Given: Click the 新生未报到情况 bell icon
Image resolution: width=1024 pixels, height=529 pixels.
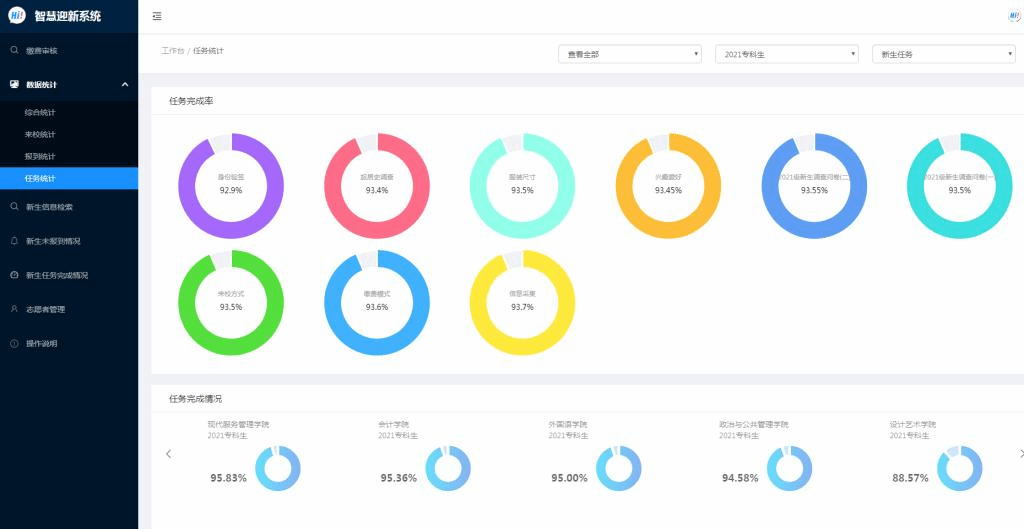Looking at the screenshot, I should [14, 241].
